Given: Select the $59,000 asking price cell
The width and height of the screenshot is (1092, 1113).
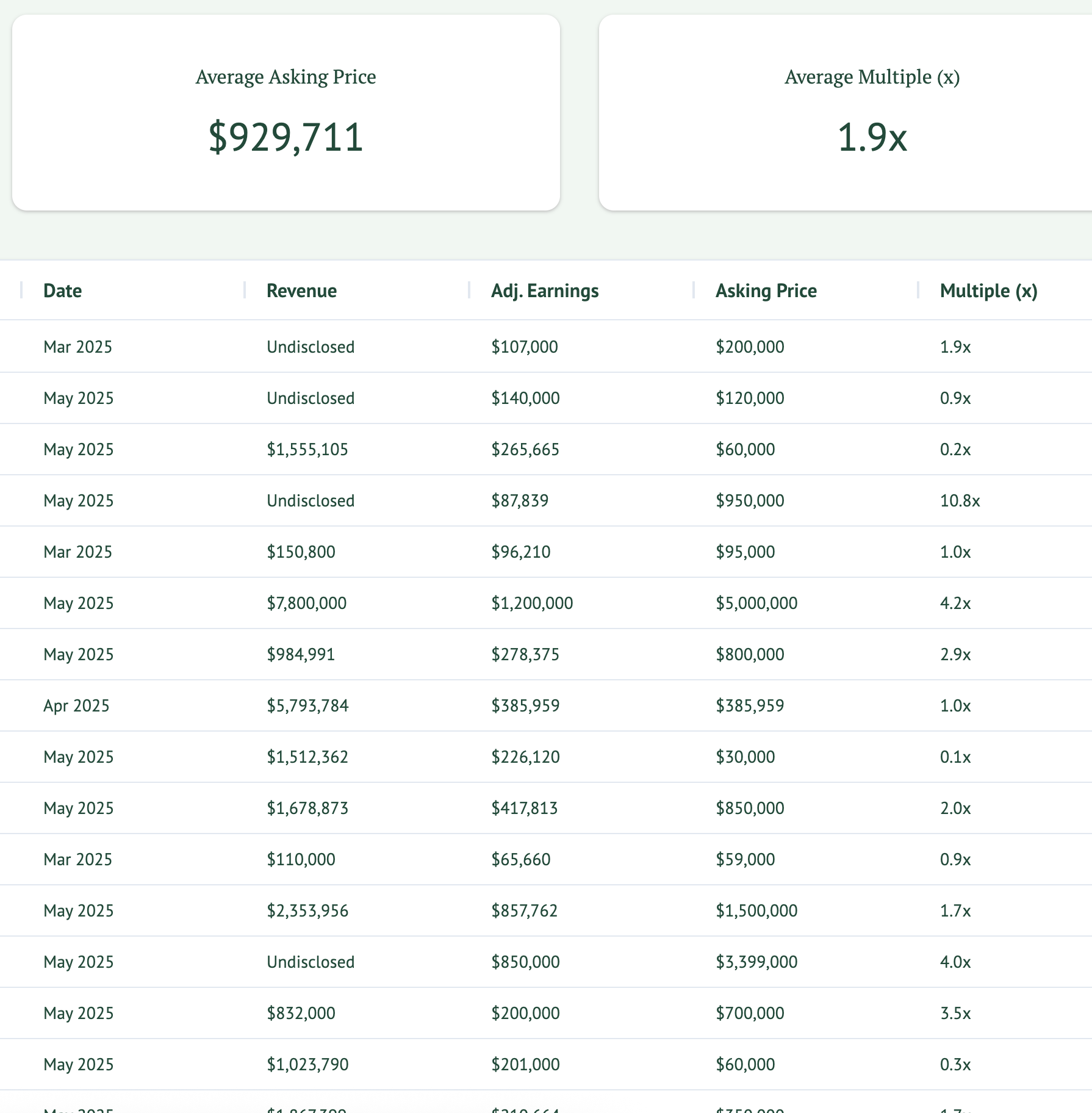Looking at the screenshot, I should 745,859.
